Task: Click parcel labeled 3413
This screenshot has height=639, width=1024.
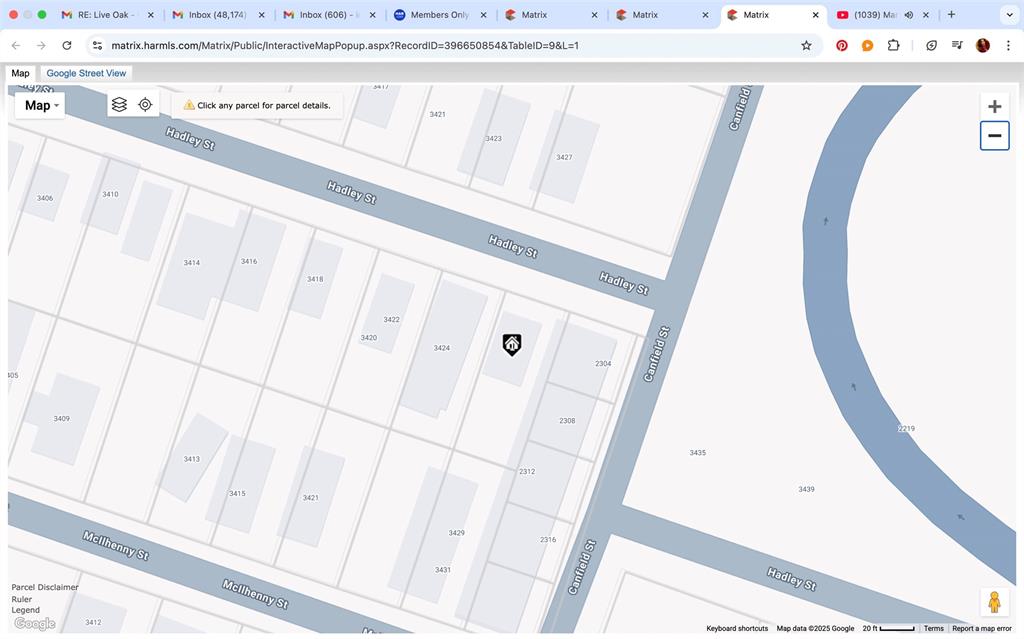Action: (191, 459)
